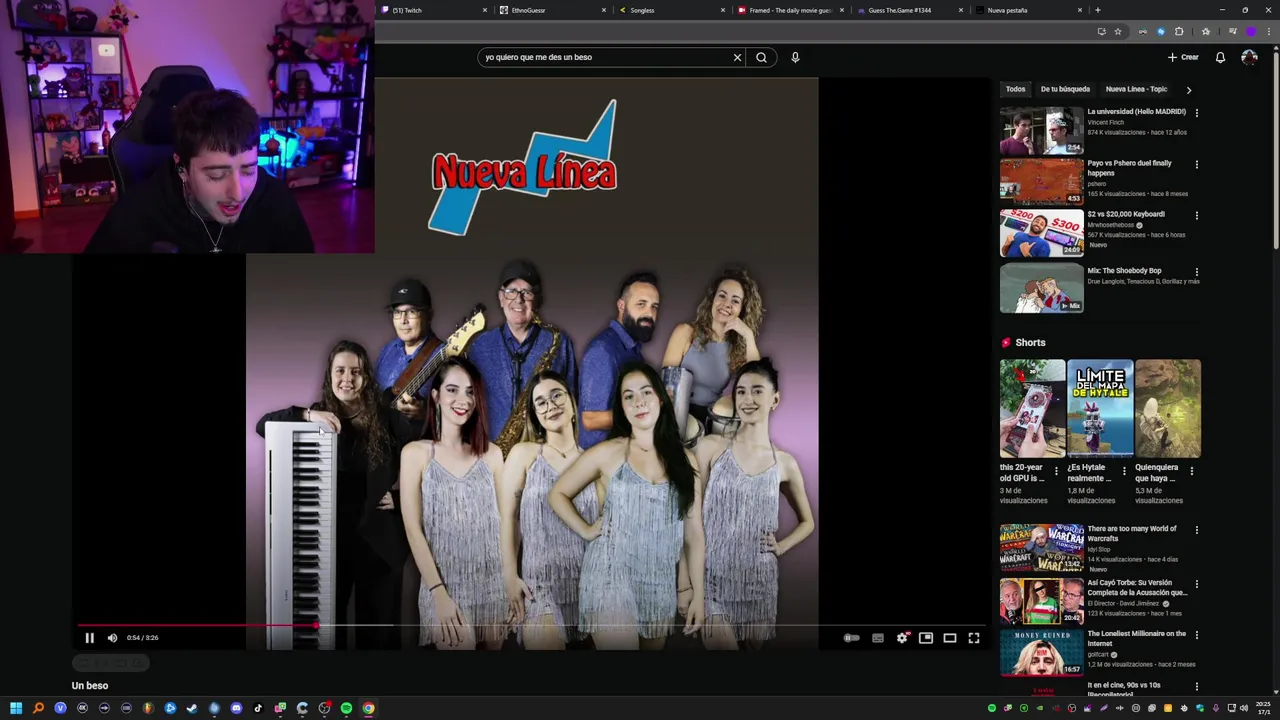Viewport: 1280px width, 720px height.
Task: Open the browser media control icon
Action: [1232, 32]
